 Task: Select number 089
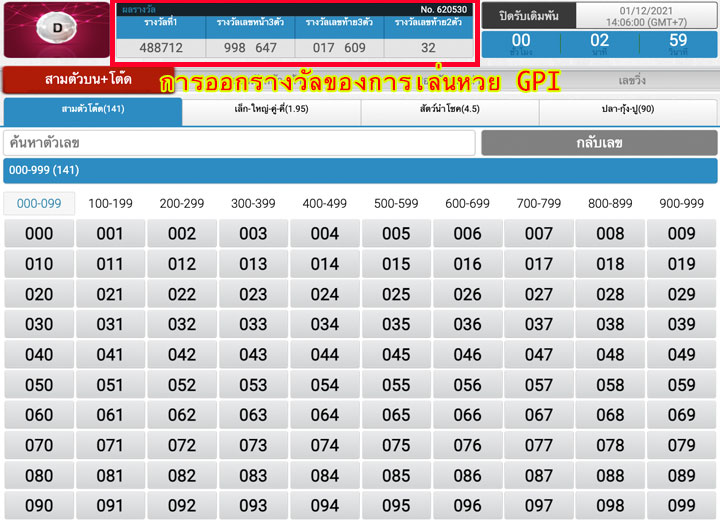click(x=682, y=476)
